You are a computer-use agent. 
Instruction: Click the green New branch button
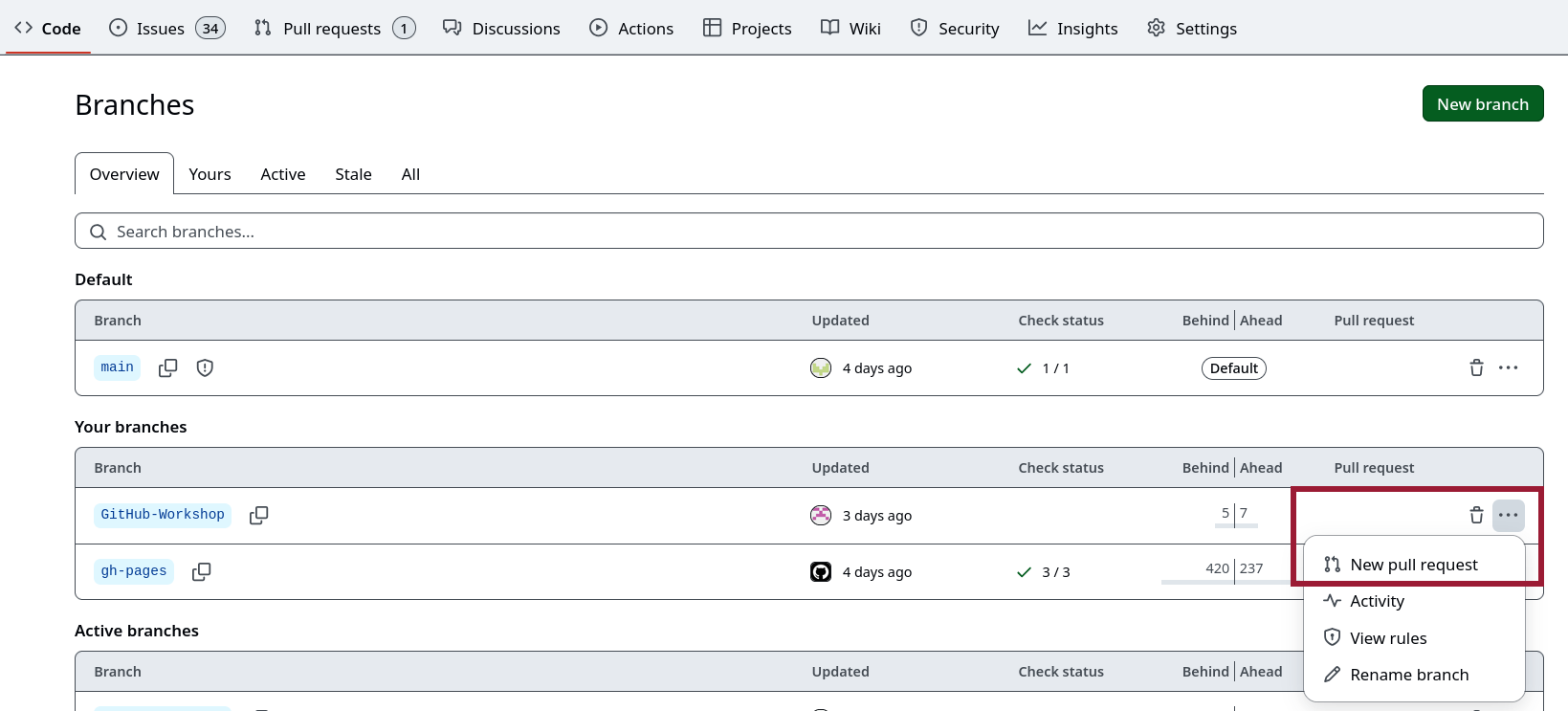[x=1482, y=104]
